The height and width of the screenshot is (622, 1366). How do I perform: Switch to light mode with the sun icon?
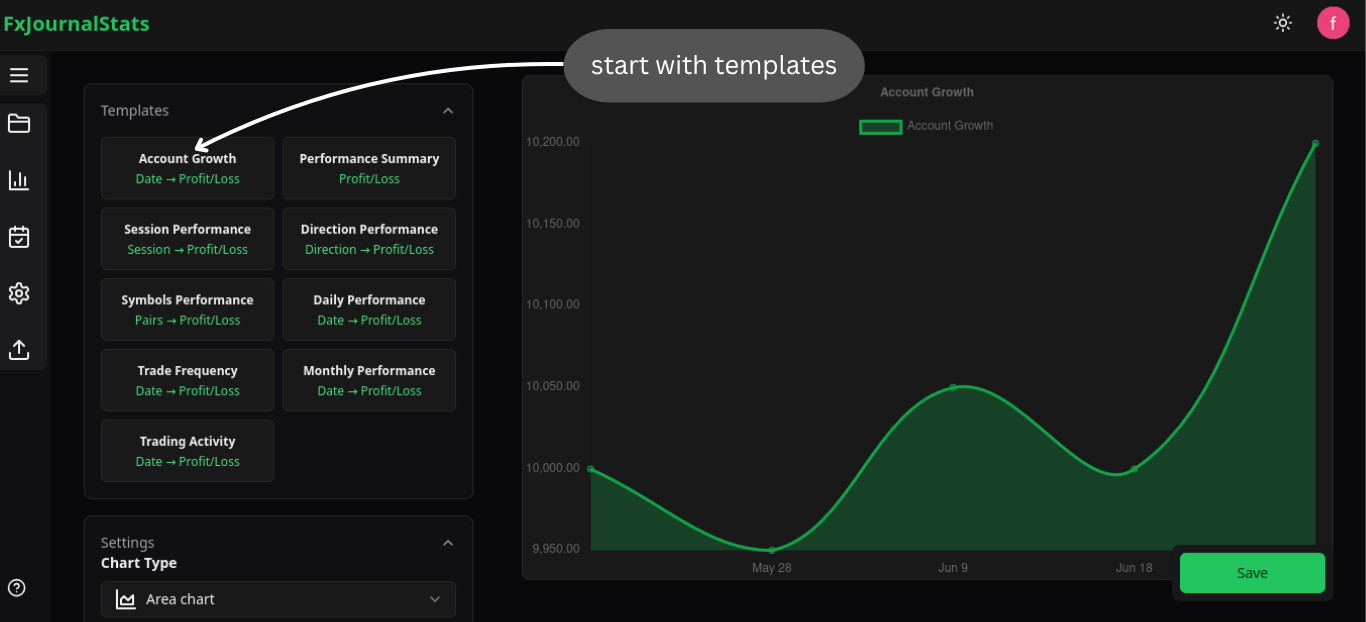(x=1283, y=22)
